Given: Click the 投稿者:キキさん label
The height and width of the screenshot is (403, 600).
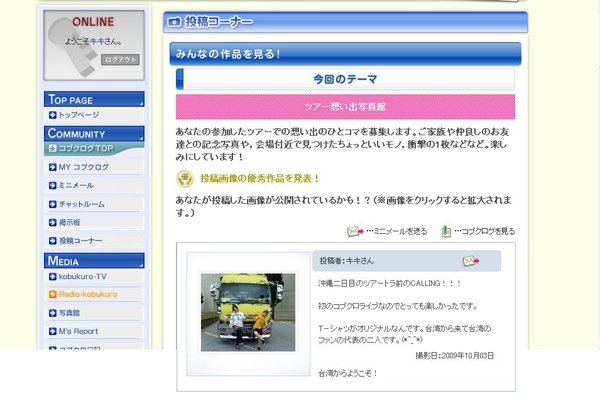Looking at the screenshot, I should [347, 261].
